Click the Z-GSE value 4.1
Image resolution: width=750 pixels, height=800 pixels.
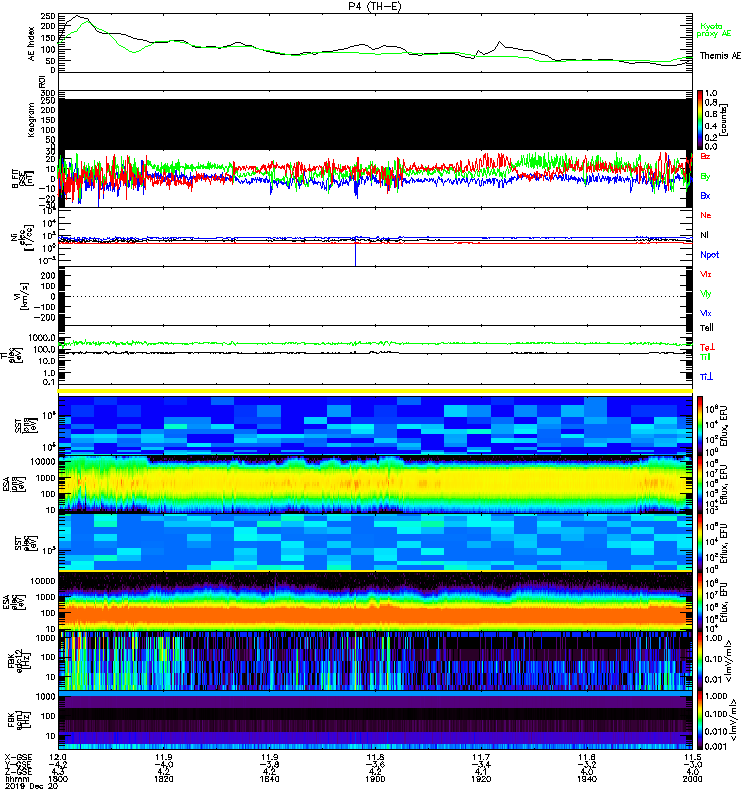481,772
